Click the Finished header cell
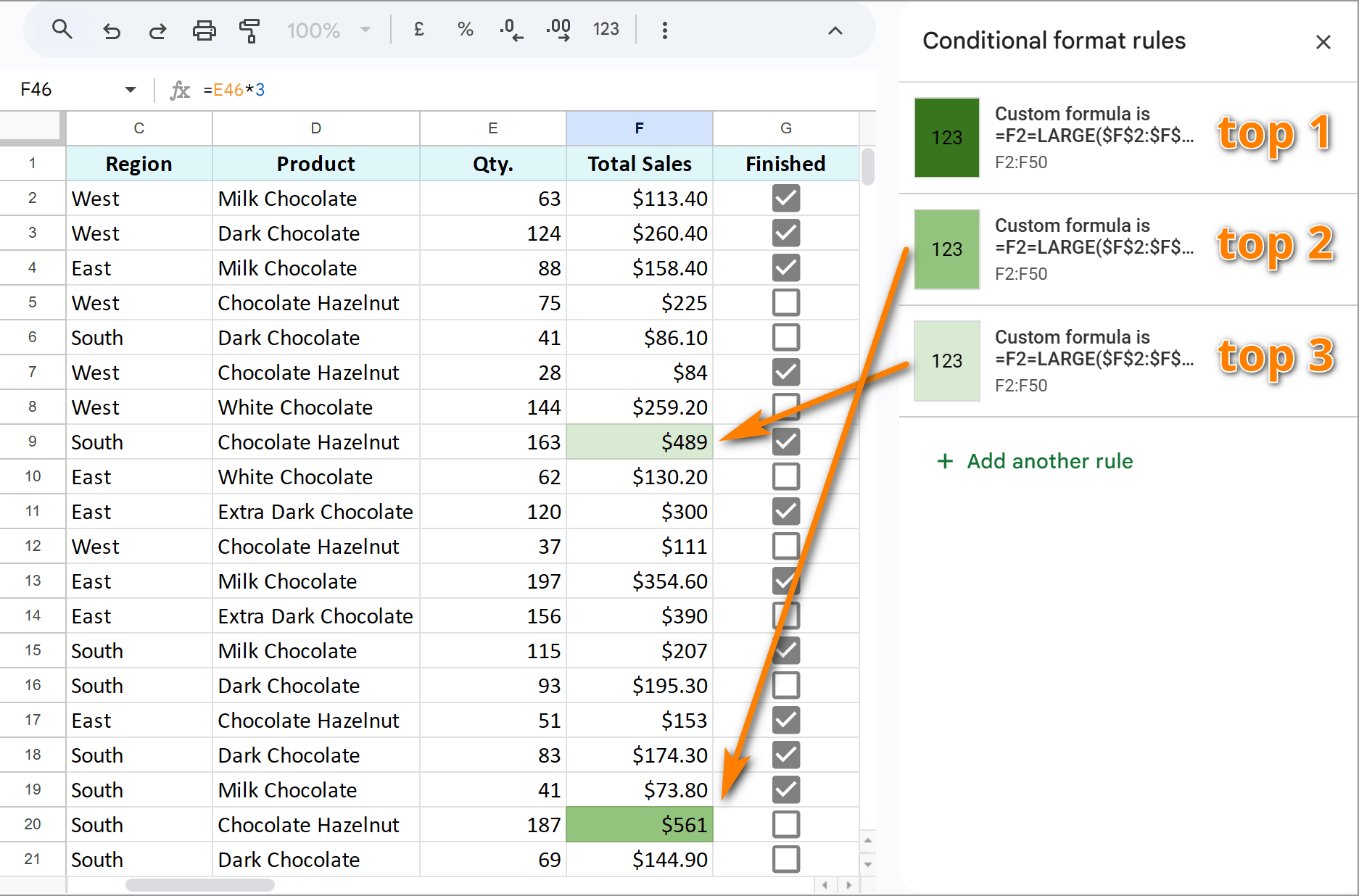1359x896 pixels. tap(786, 163)
